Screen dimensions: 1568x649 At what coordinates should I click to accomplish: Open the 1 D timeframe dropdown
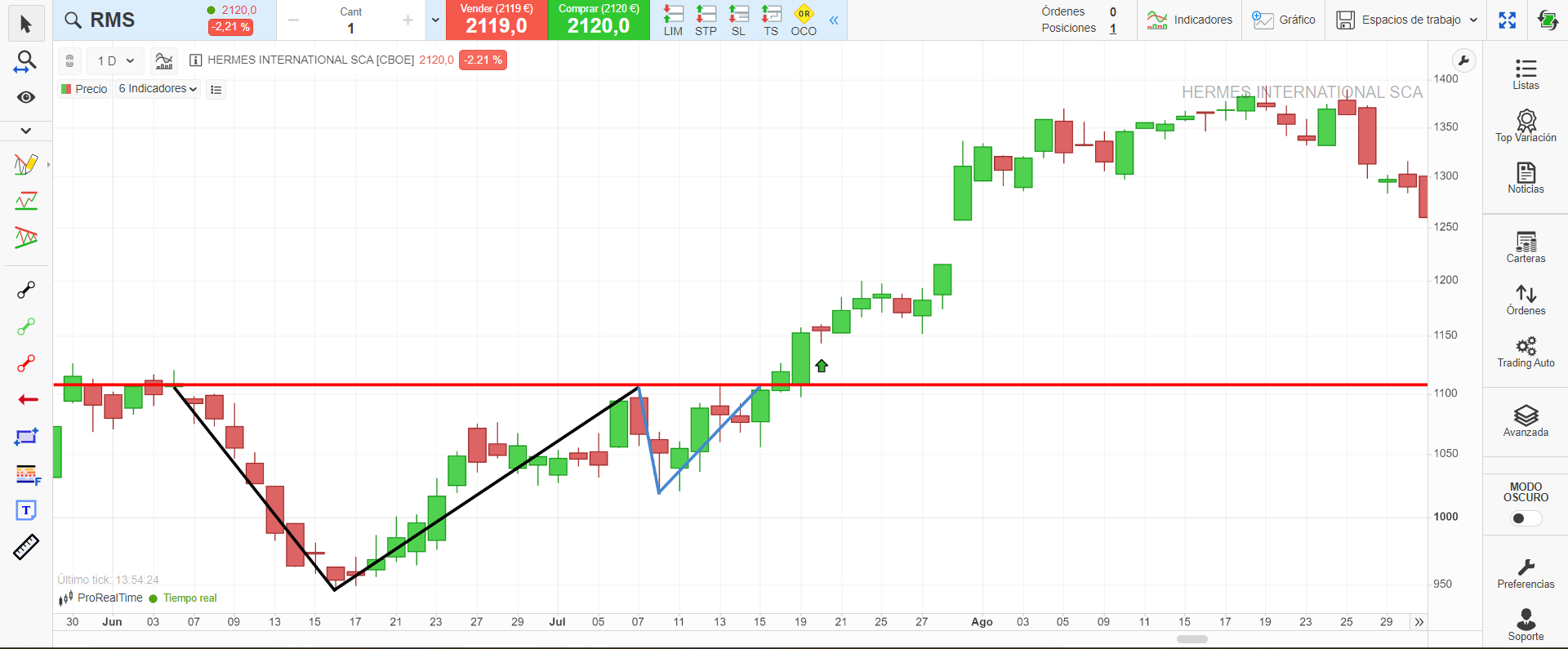pyautogui.click(x=115, y=60)
